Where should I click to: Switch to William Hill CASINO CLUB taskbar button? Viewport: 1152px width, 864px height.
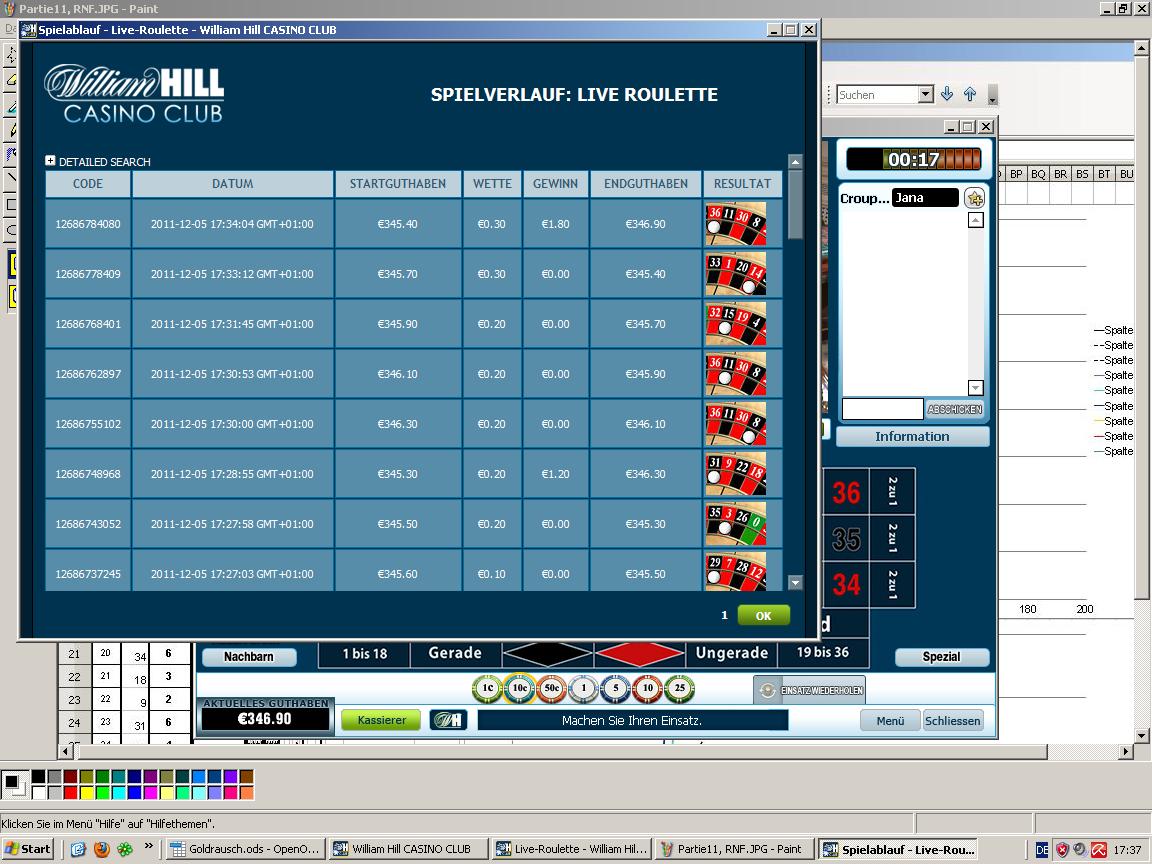click(x=408, y=849)
